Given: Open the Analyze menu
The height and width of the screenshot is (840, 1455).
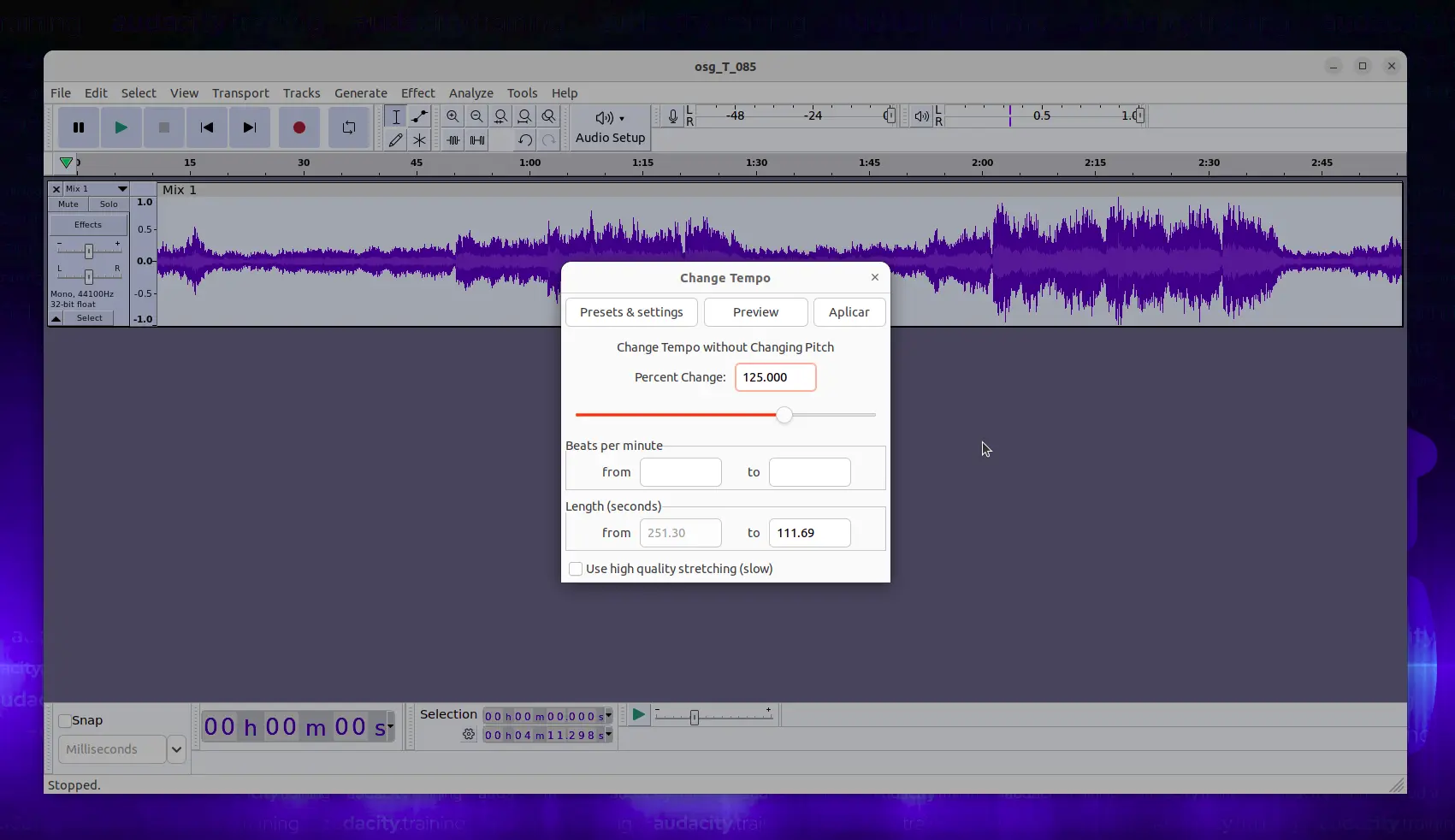Looking at the screenshot, I should pyautogui.click(x=471, y=93).
